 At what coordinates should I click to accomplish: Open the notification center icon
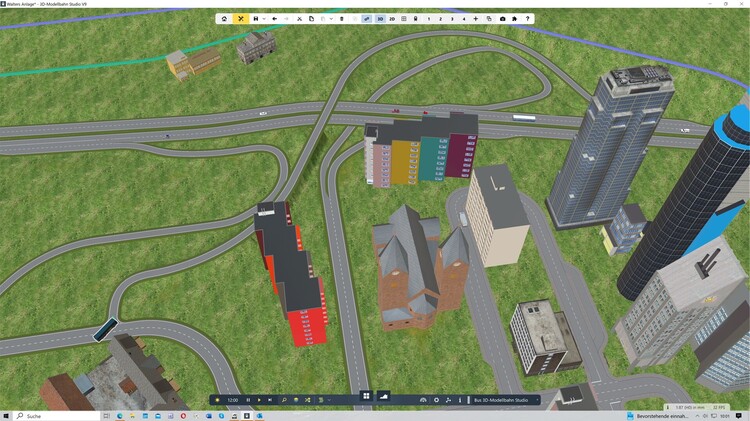pyautogui.click(x=739, y=416)
